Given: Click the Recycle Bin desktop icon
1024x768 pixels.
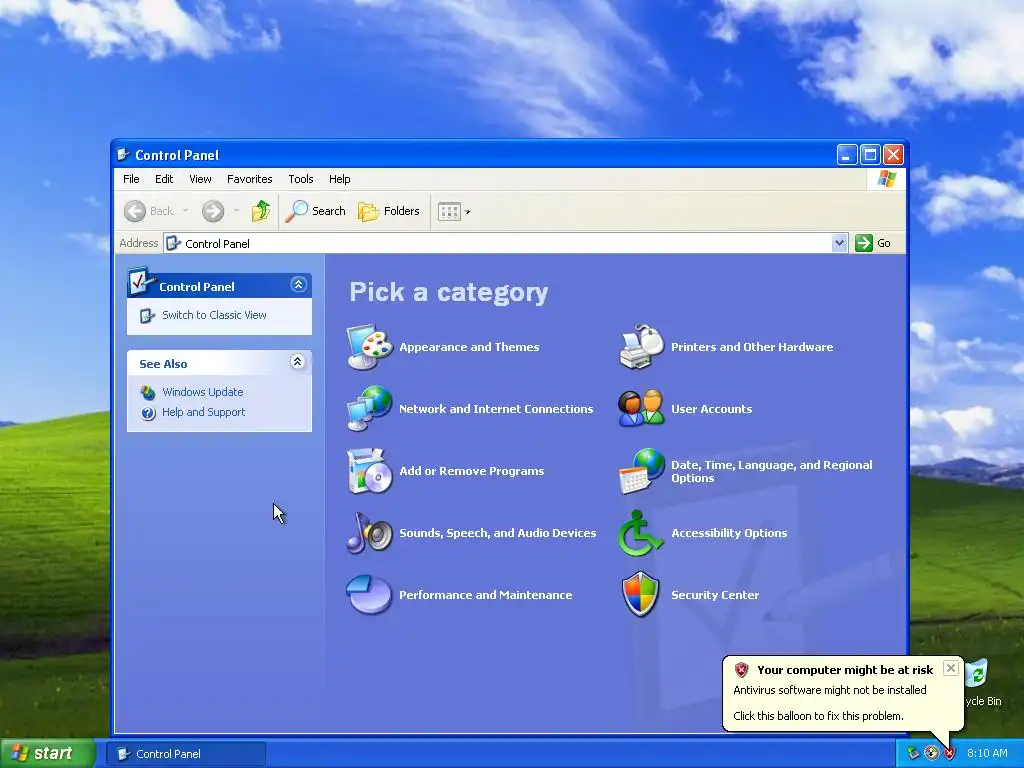Looking at the screenshot, I should (x=976, y=673).
